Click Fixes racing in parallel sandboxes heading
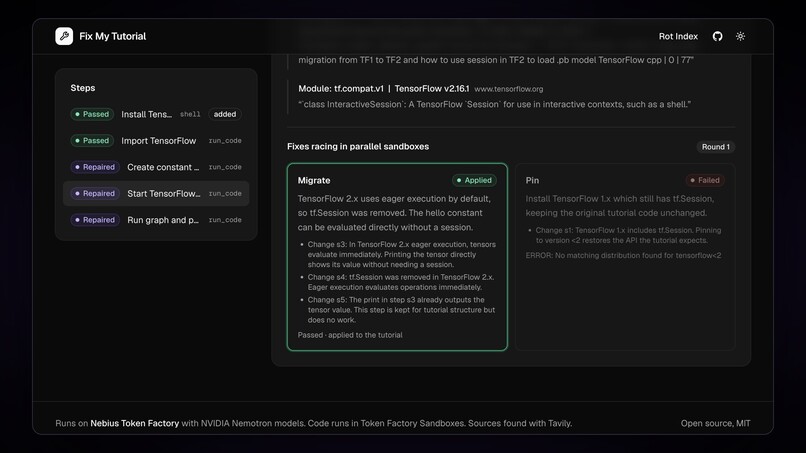806x453 pixels. click(x=358, y=147)
